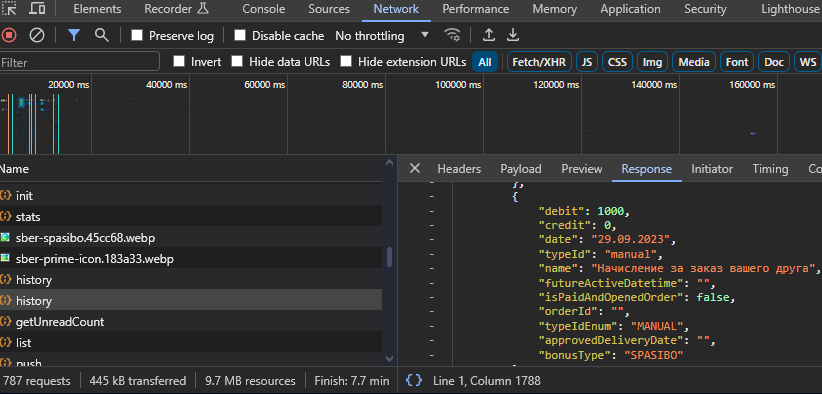This screenshot has height=394, width=822.
Task: Open network conditions wifi icon
Action: (x=452, y=36)
